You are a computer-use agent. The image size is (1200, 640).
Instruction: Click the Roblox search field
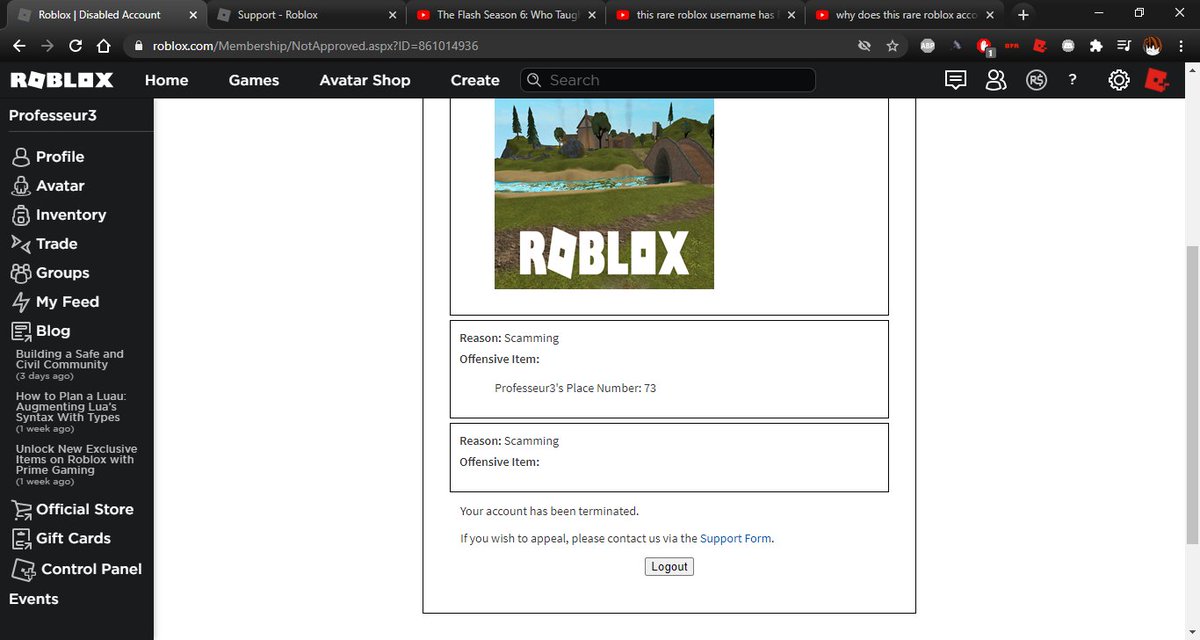[668, 80]
